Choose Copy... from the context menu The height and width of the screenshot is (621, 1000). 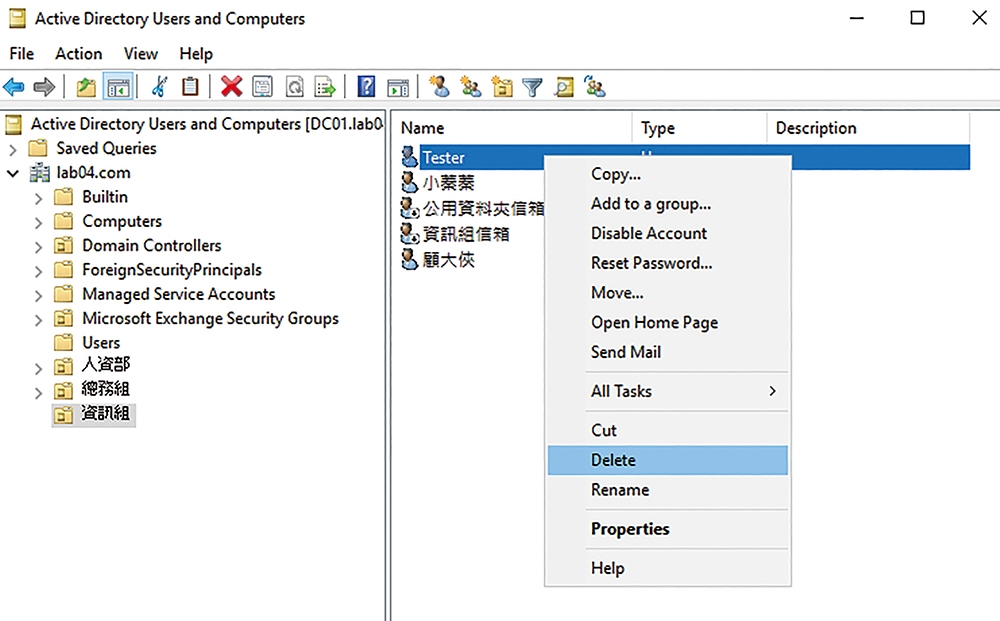(667, 174)
